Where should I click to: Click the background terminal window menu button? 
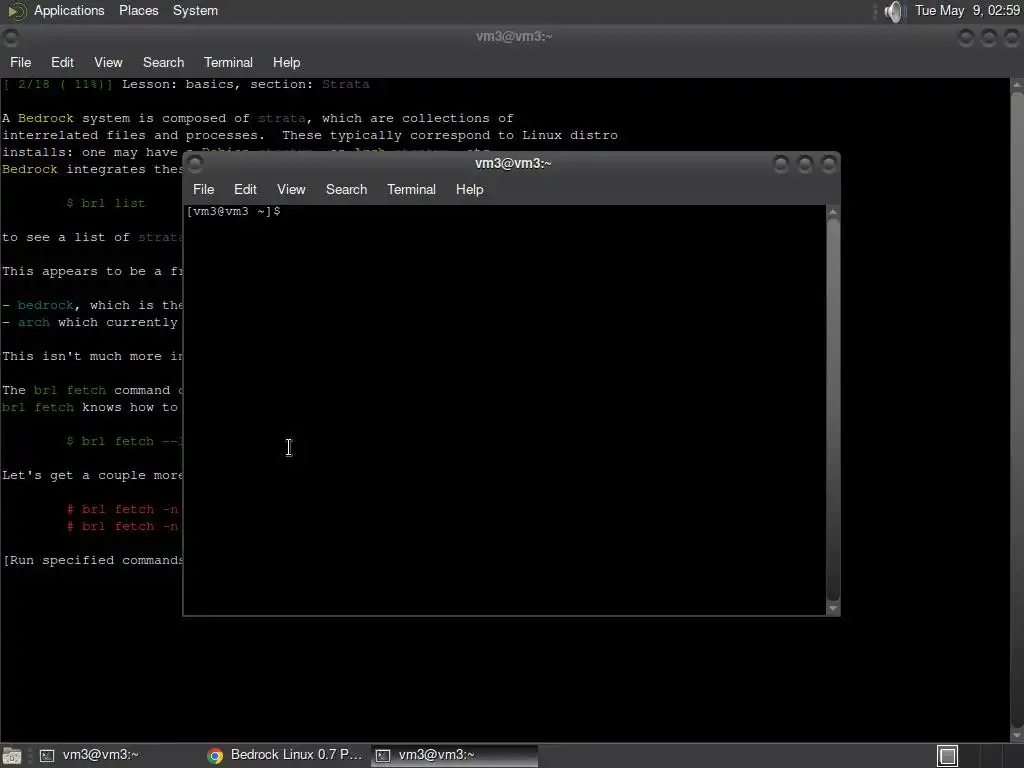[x=11, y=38]
